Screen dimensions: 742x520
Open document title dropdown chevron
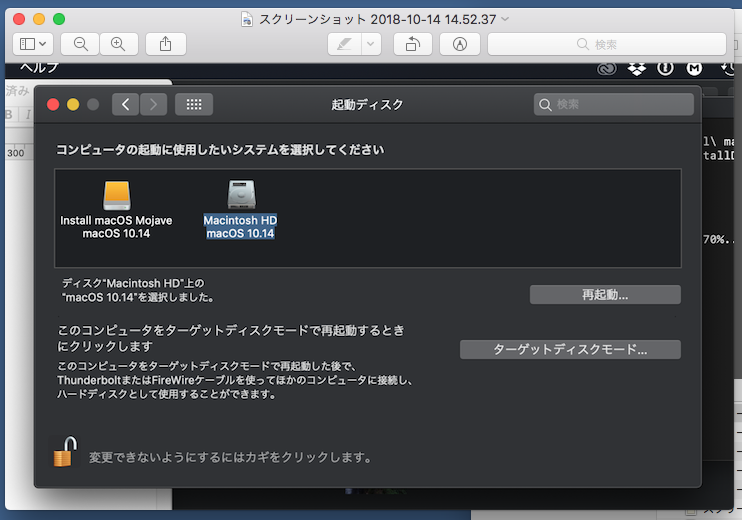click(505, 19)
